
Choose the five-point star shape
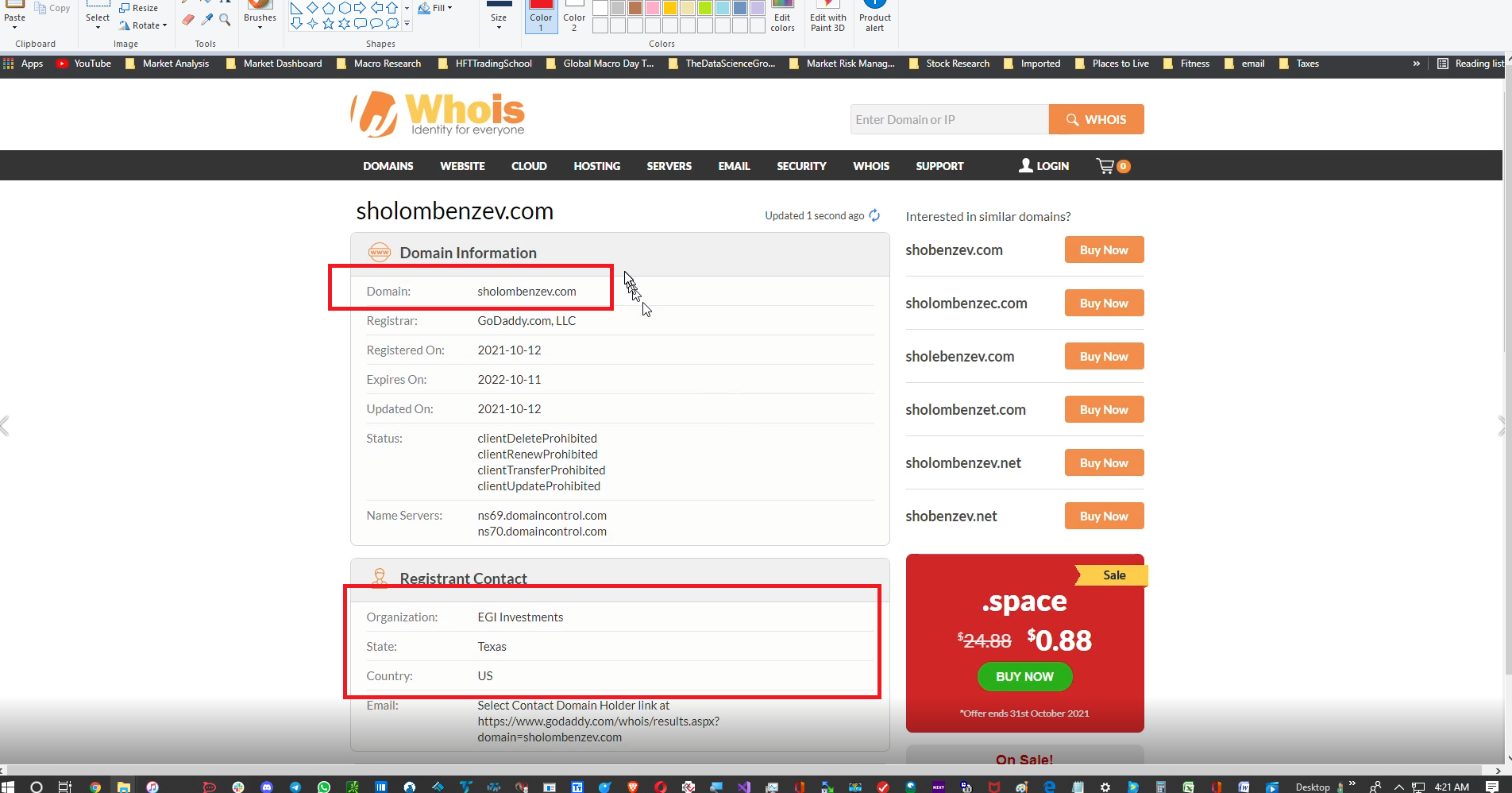tap(328, 24)
